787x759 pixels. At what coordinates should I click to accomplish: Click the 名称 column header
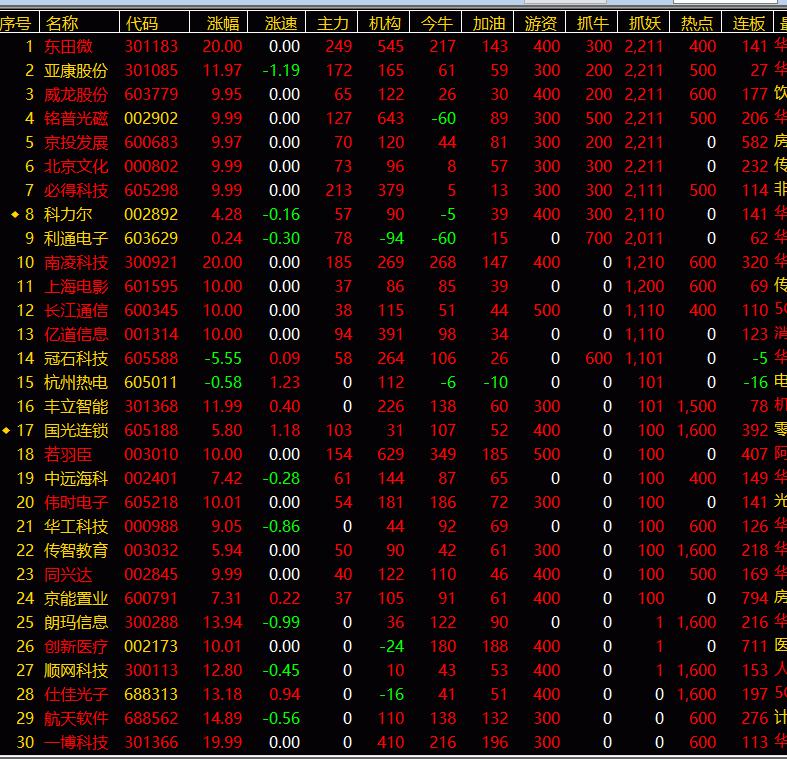pyautogui.click(x=62, y=23)
